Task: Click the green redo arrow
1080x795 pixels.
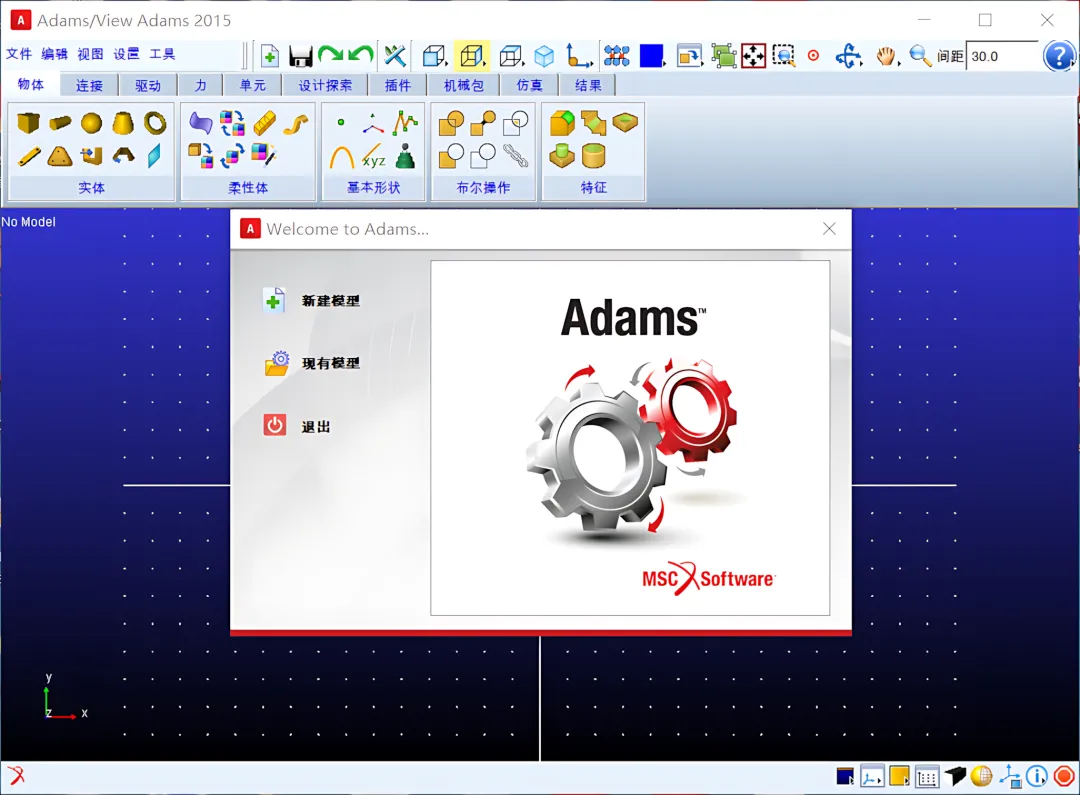Action: tap(331, 55)
